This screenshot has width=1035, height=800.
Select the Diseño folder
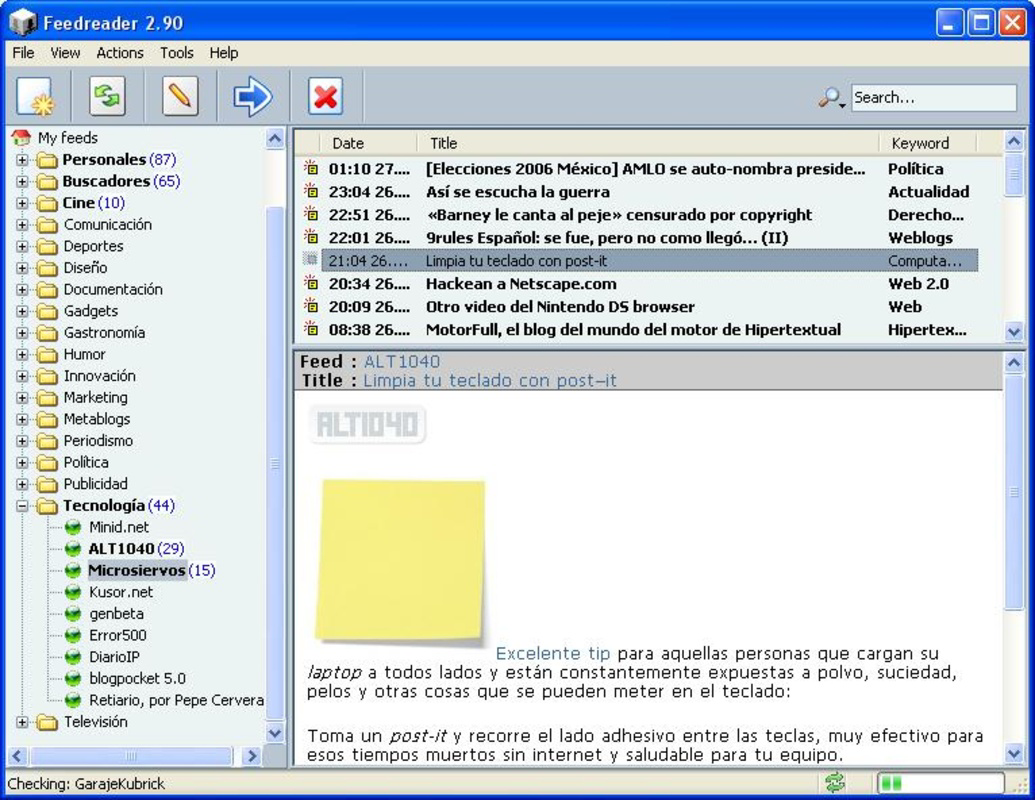coord(85,268)
